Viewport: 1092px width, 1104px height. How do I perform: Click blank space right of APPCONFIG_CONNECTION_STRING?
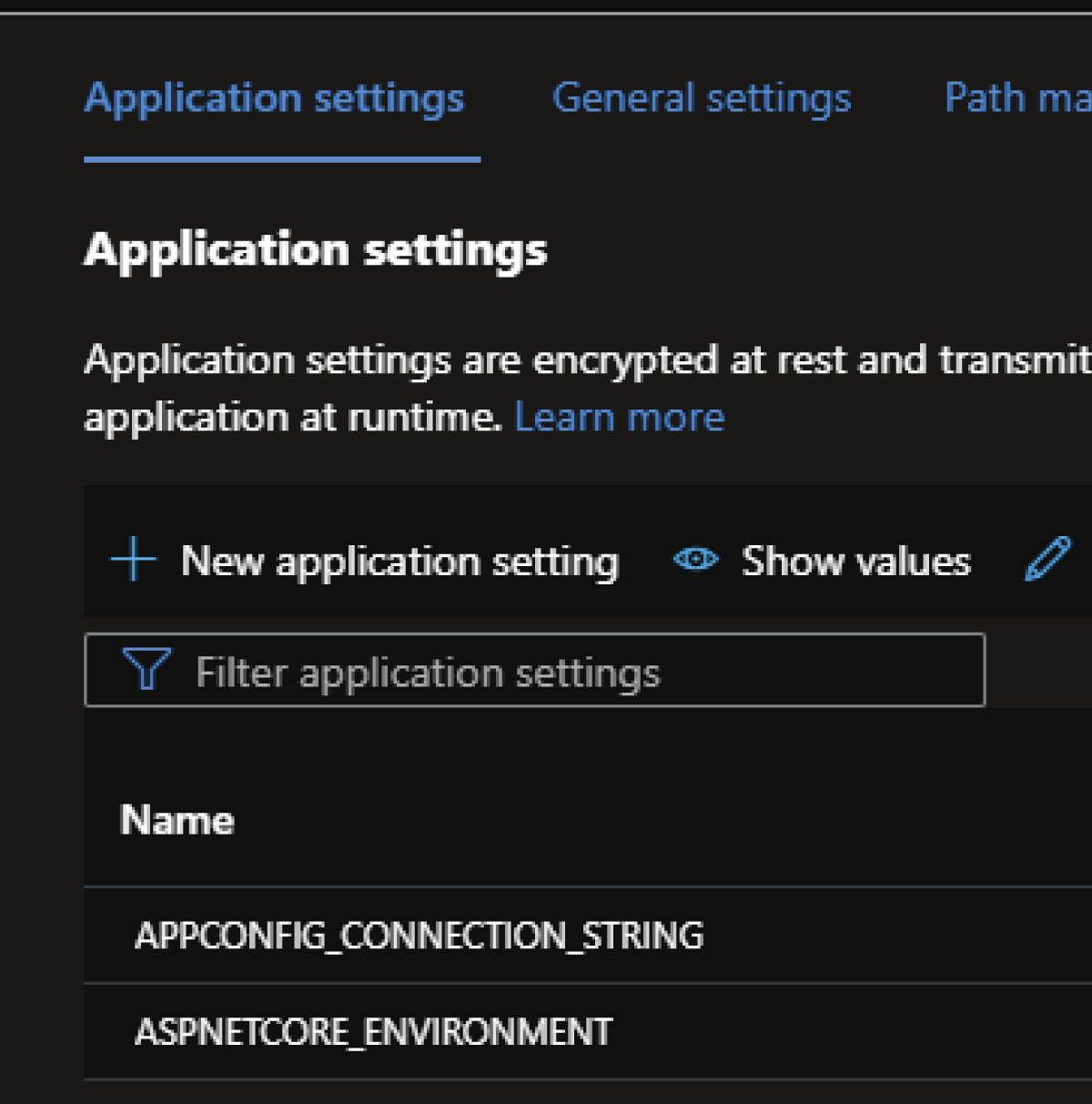[892, 936]
